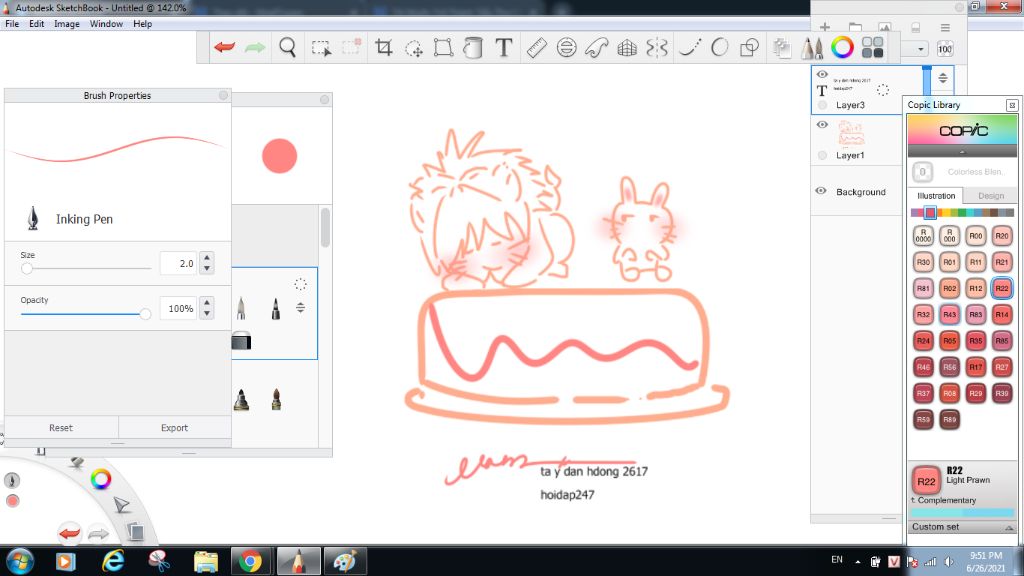
Task: Enable the French Curve guide
Action: click(x=596, y=47)
